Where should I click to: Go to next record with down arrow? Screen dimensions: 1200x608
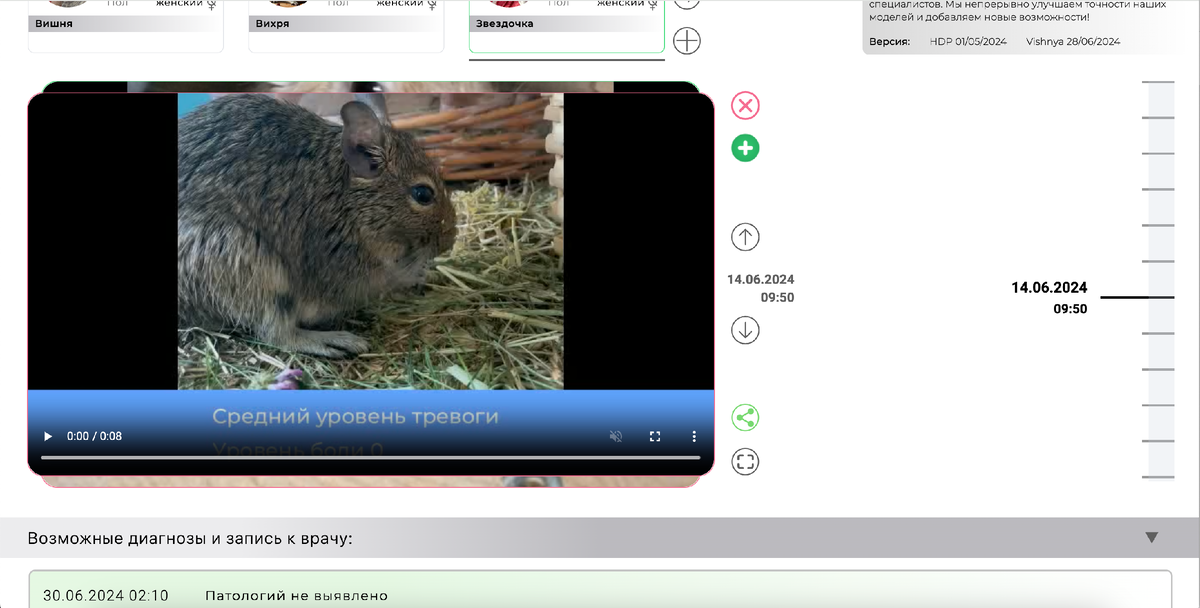pos(745,330)
